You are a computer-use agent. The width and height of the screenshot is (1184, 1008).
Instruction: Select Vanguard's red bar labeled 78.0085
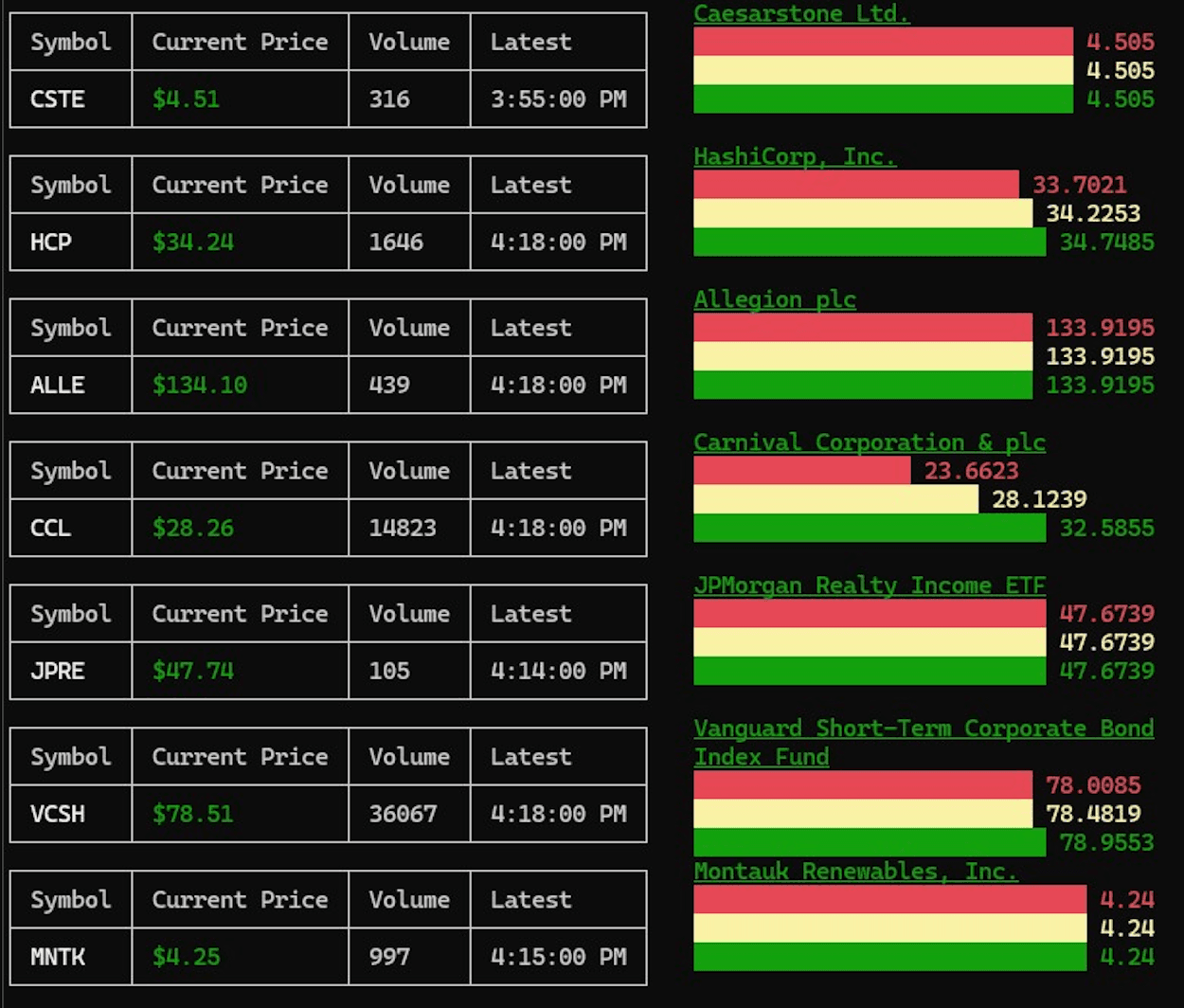(862, 785)
